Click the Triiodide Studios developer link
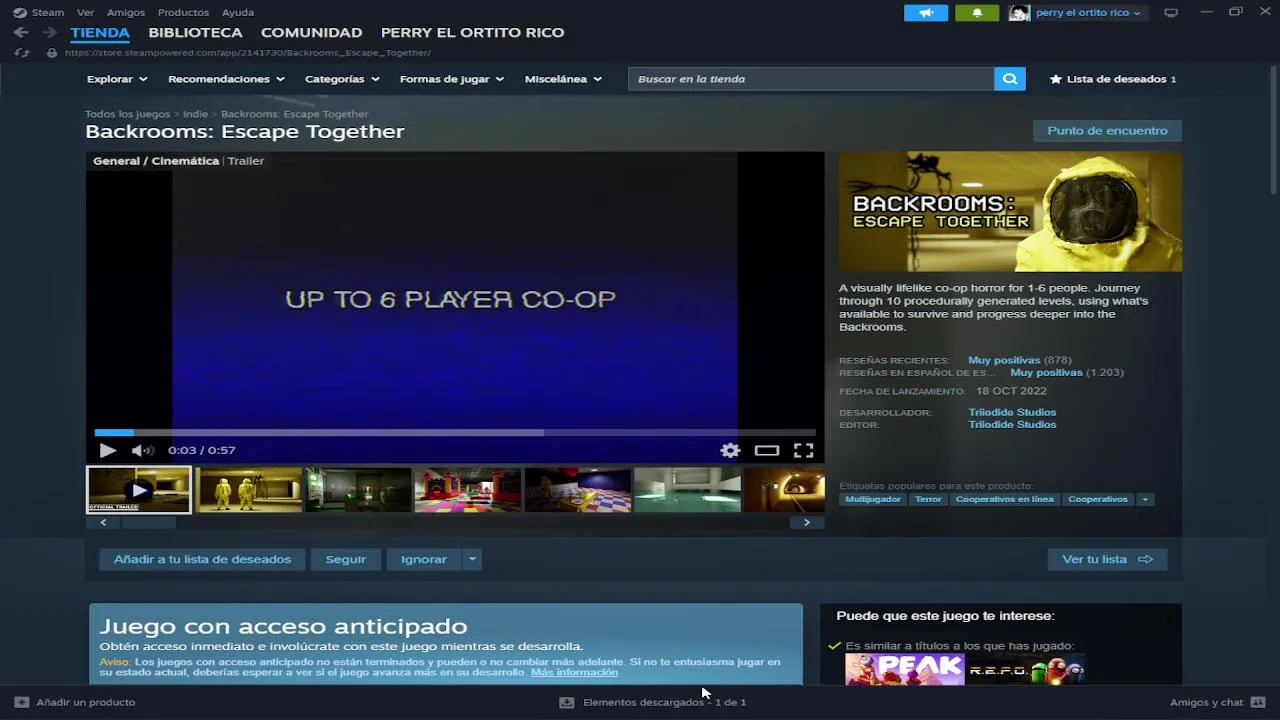Viewport: 1280px width, 720px height. (1012, 412)
